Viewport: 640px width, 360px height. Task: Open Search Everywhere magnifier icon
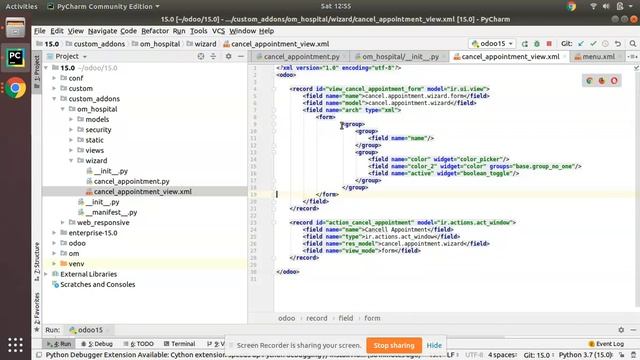click(x=633, y=44)
